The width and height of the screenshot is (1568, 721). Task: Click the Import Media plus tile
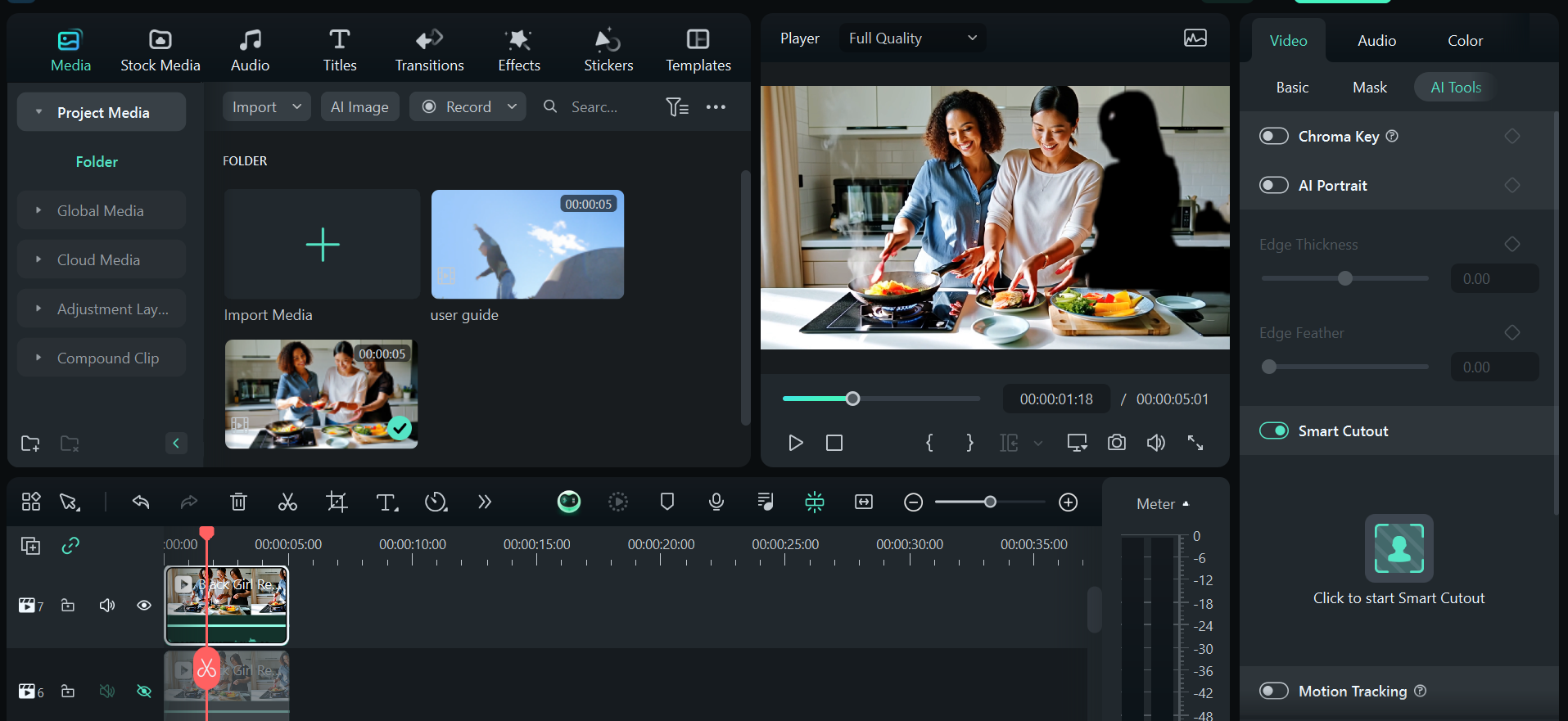[322, 244]
